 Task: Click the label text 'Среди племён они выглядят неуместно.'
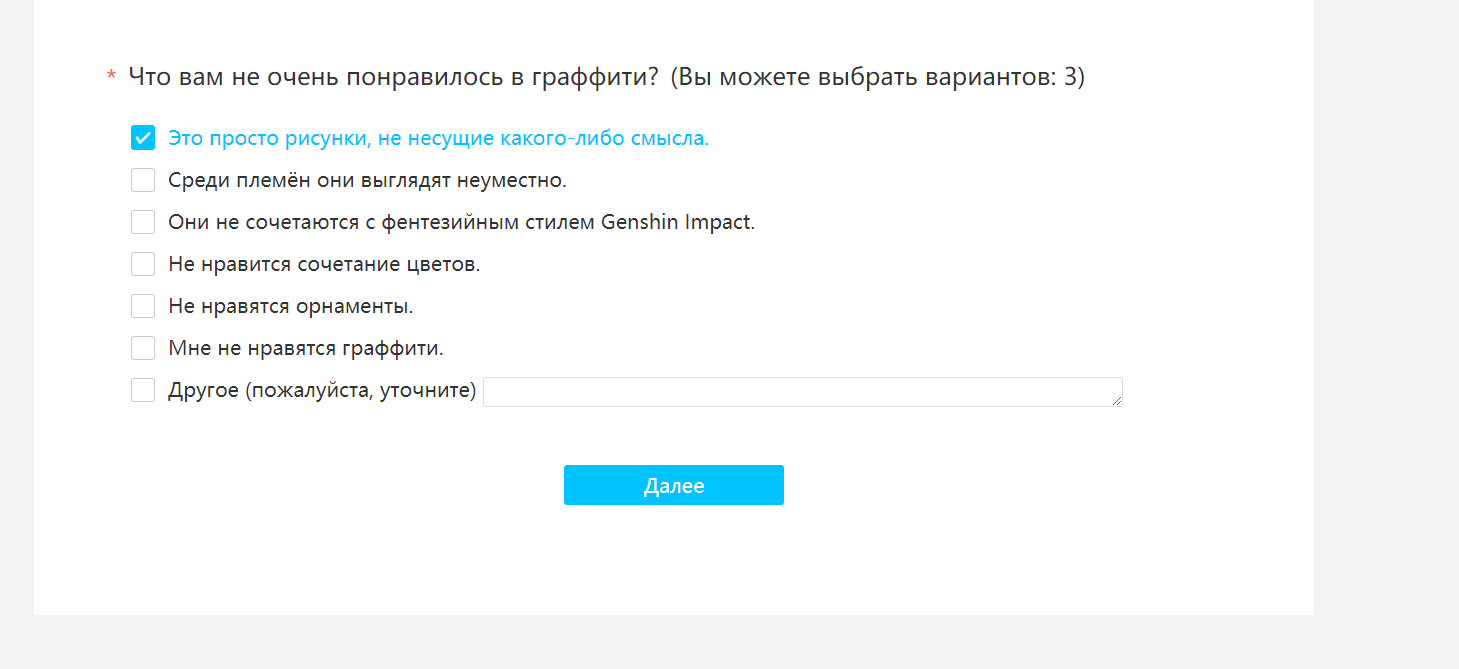pos(367,180)
